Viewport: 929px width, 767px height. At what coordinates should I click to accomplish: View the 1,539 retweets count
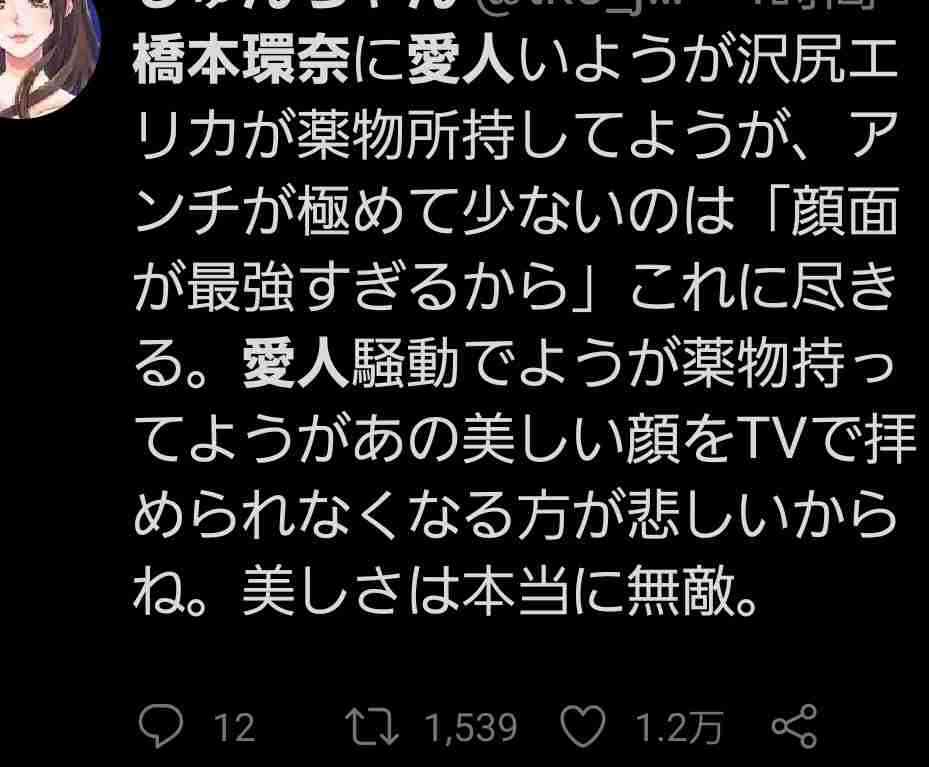[x=472, y=727]
